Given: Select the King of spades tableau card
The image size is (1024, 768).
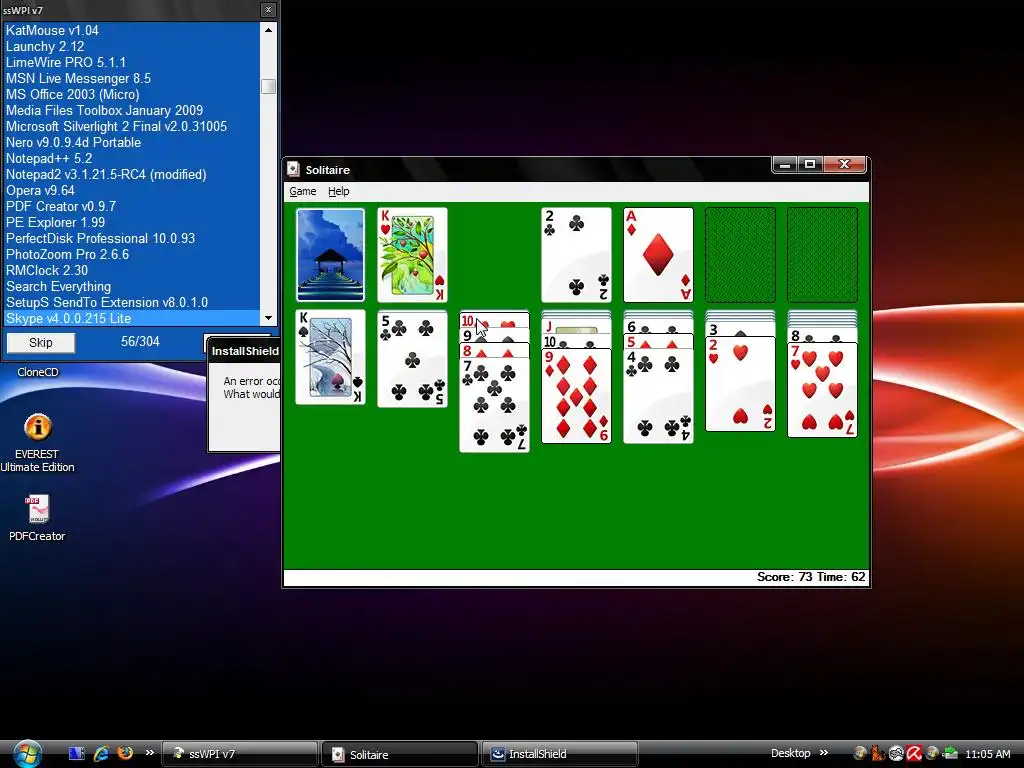Looking at the screenshot, I should point(330,357).
